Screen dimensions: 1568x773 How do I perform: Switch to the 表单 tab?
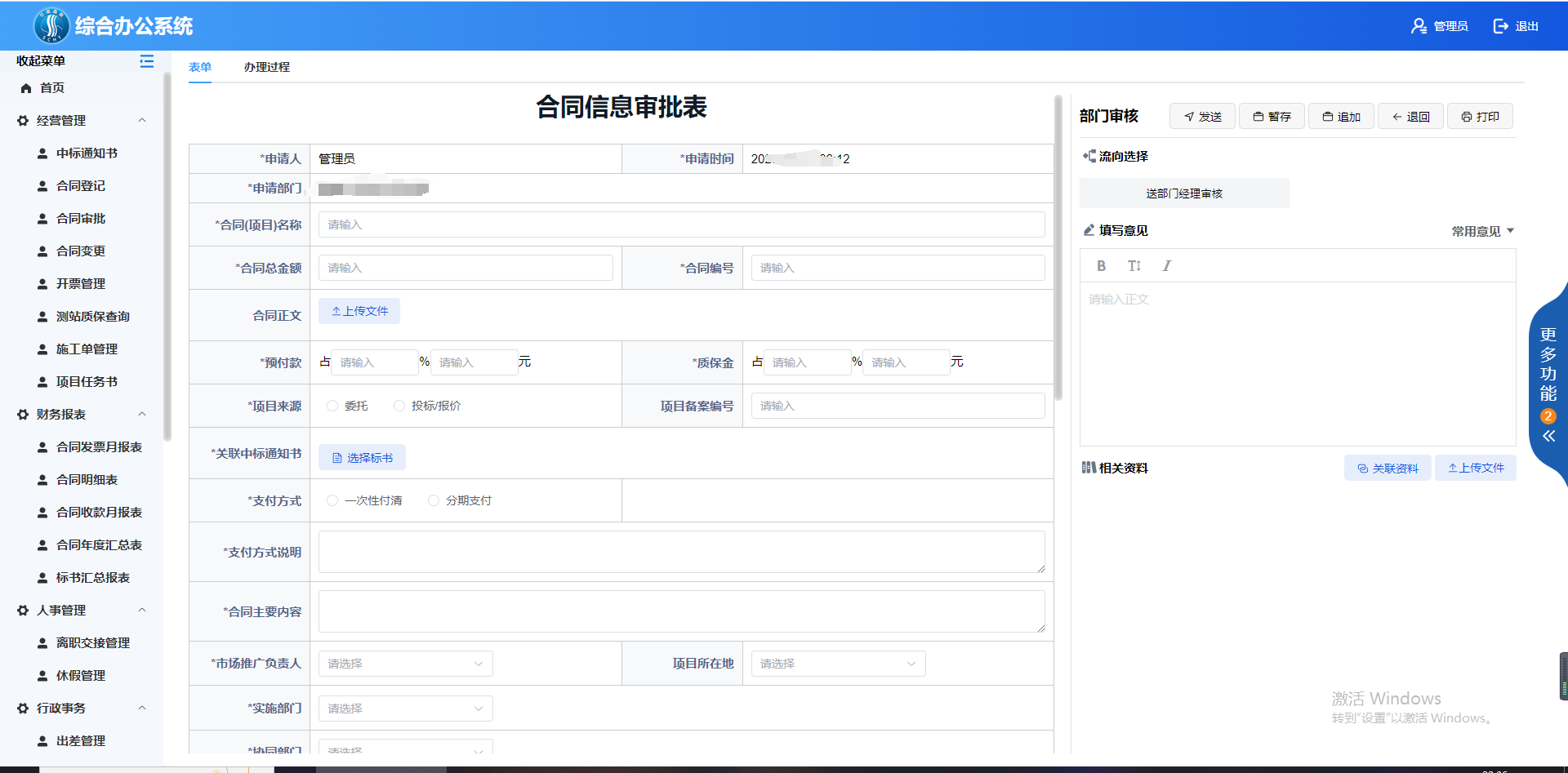click(x=200, y=67)
